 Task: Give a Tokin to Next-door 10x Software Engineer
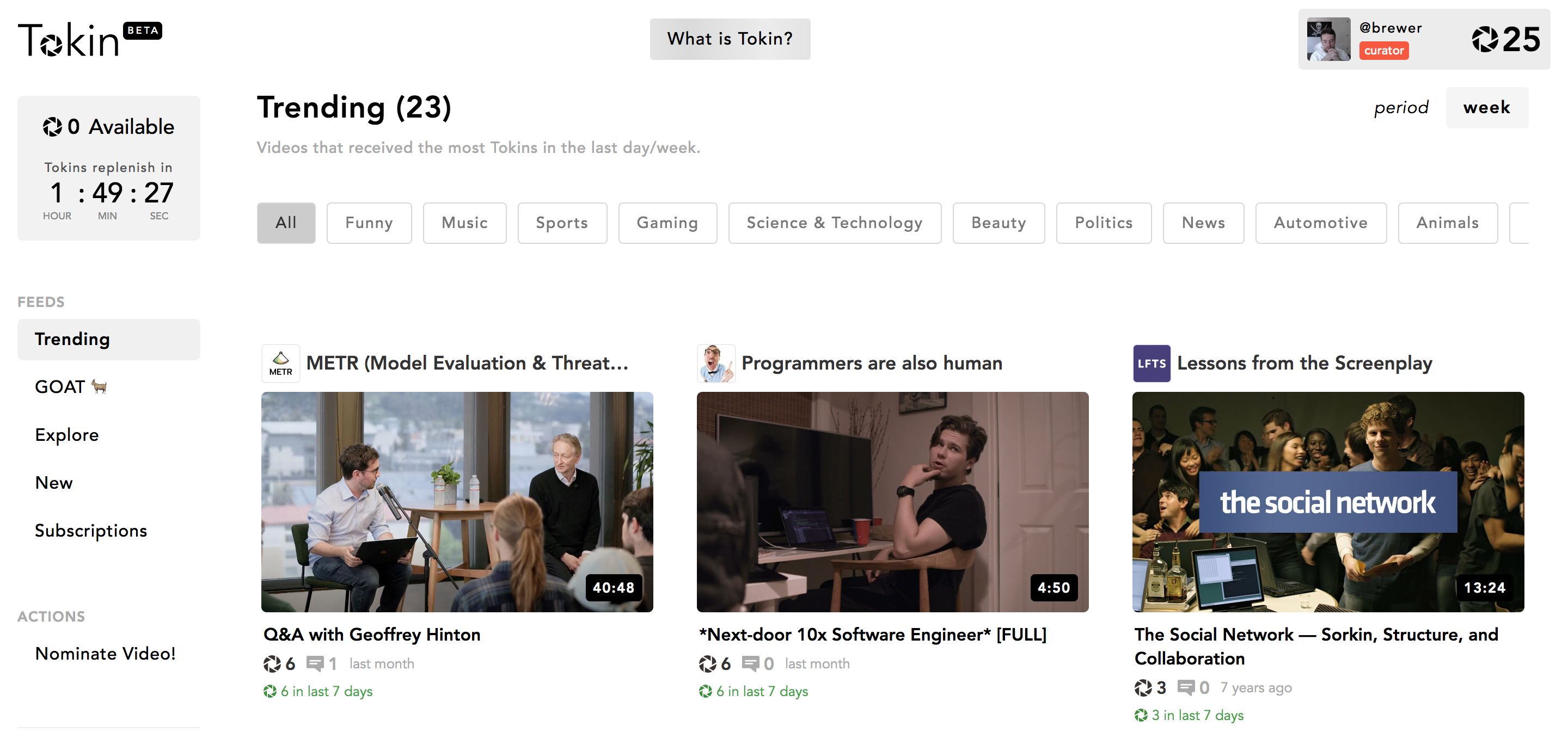click(x=707, y=664)
